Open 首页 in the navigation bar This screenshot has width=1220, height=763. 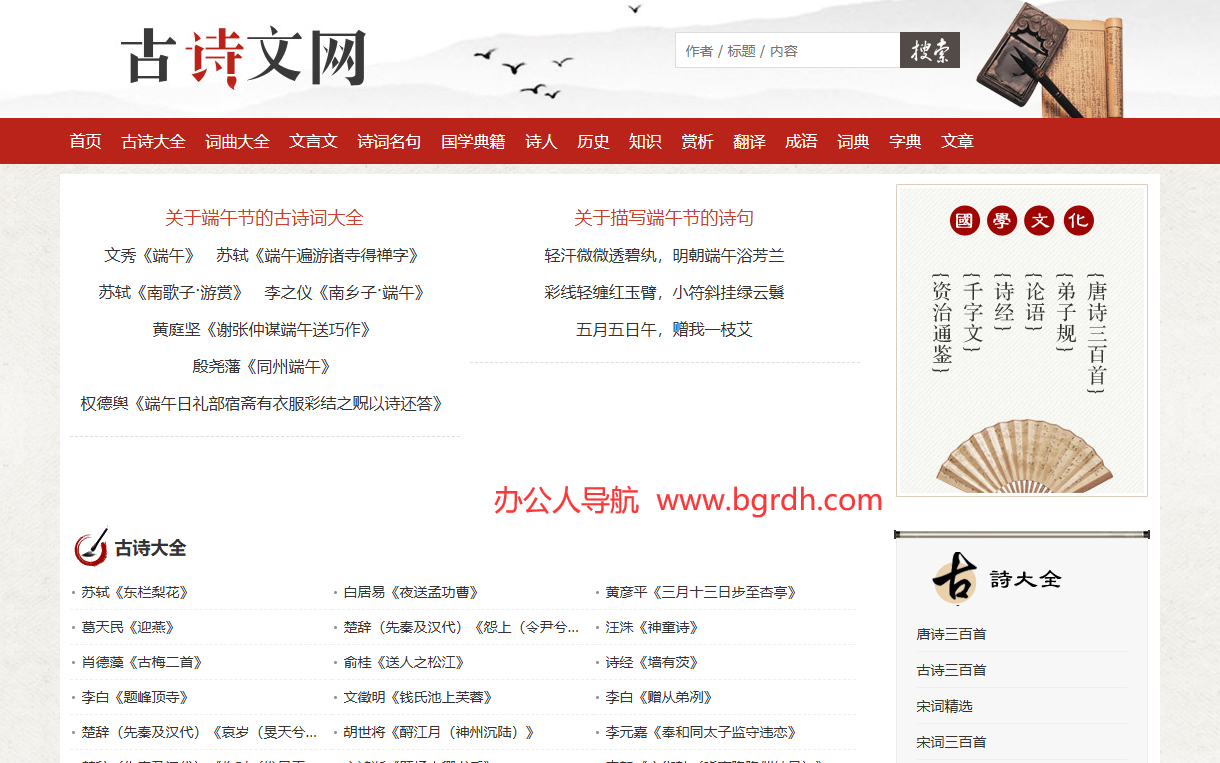coord(85,142)
